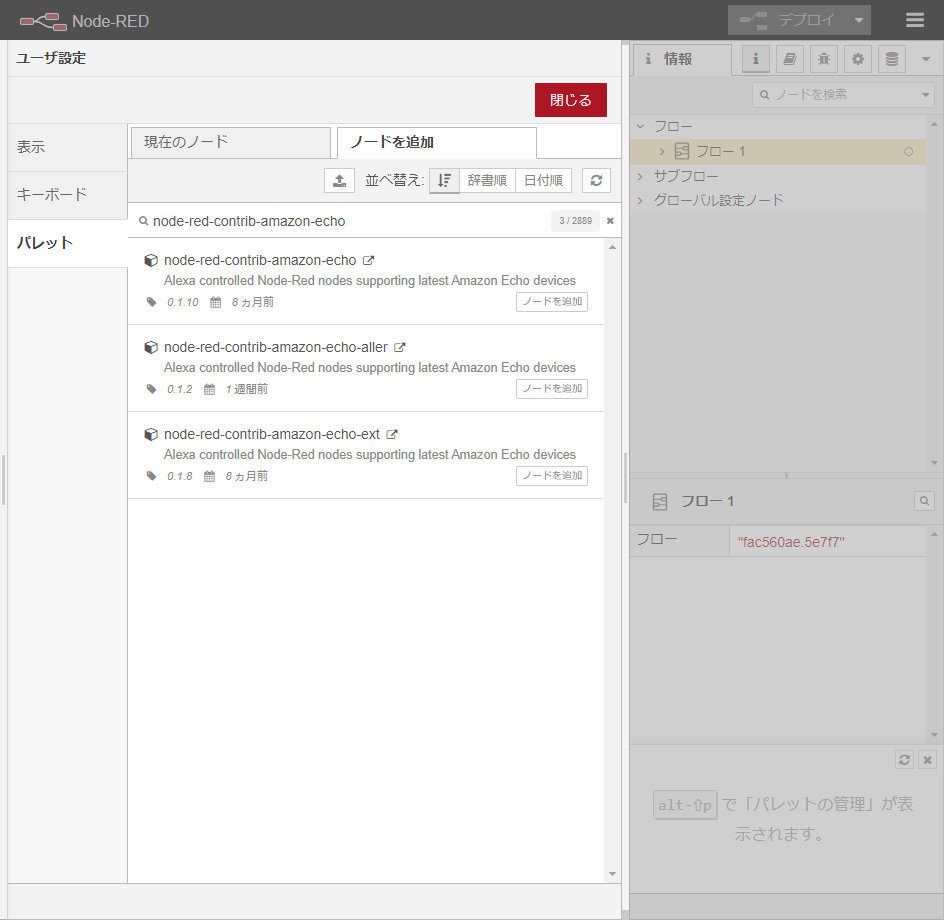Click the upload module file icon
Screen dimensions: 944x920
340,181
